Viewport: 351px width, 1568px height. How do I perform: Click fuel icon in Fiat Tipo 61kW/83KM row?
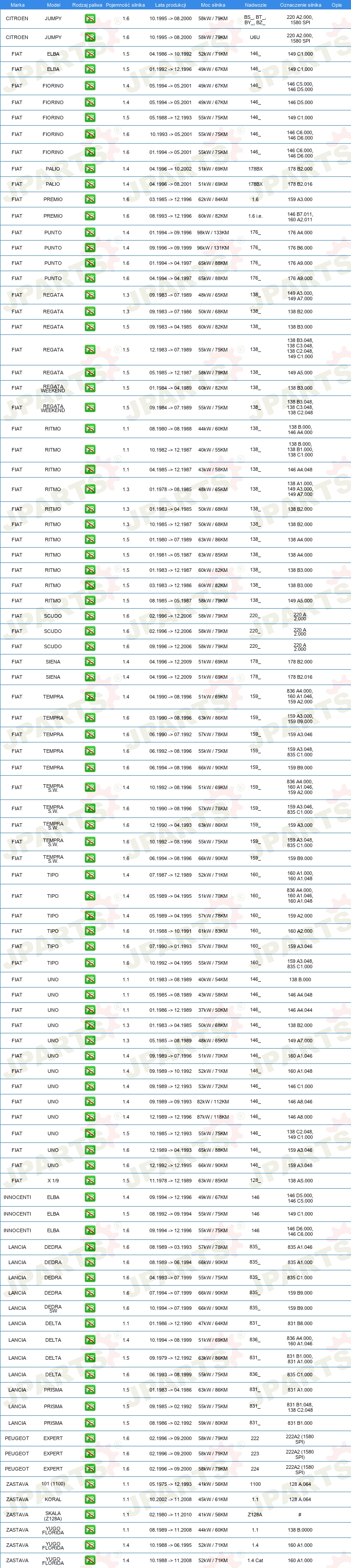[90, 931]
